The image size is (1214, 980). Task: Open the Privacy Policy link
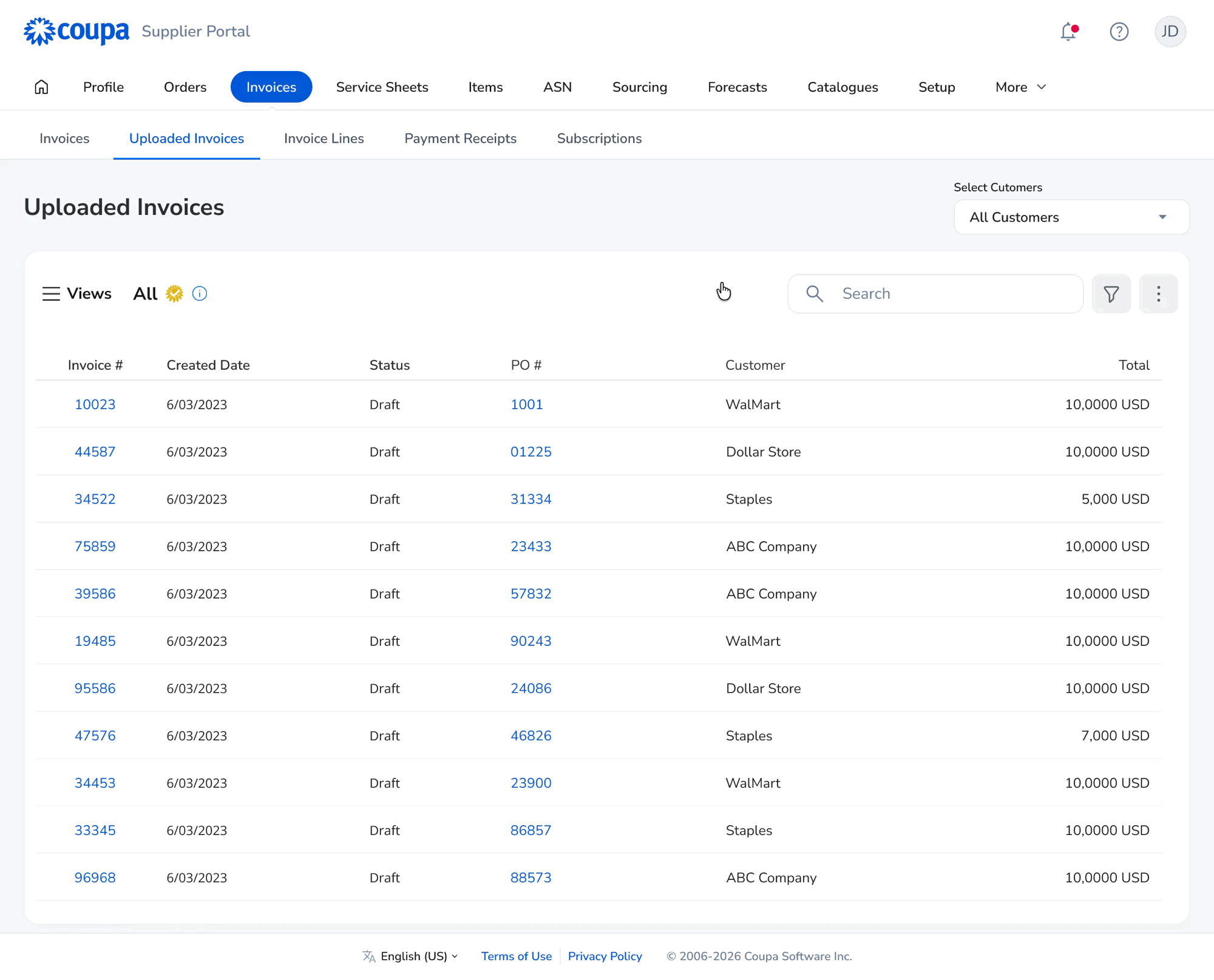(605, 956)
